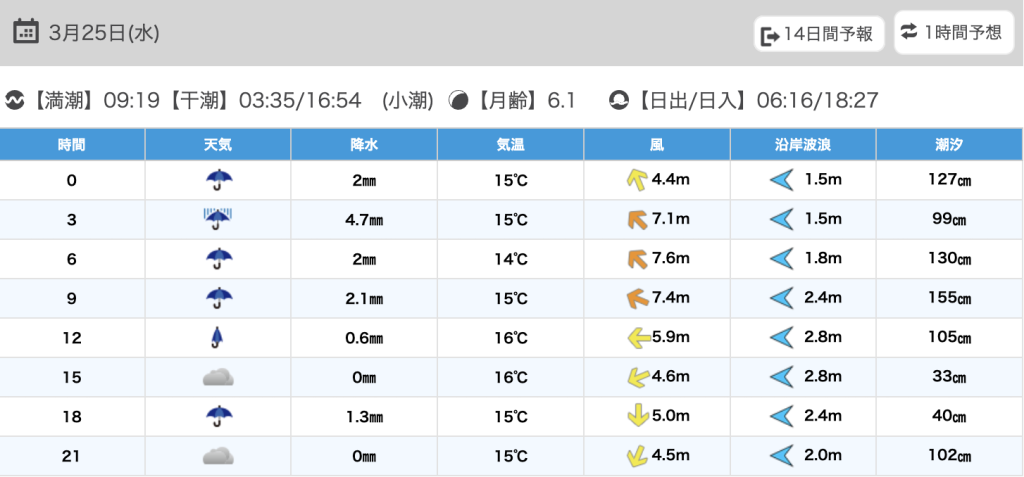The height and width of the screenshot is (477, 1024).
Task: Click the blue wave direction arrow for 2.8m at hour 12
Action: pos(782,337)
